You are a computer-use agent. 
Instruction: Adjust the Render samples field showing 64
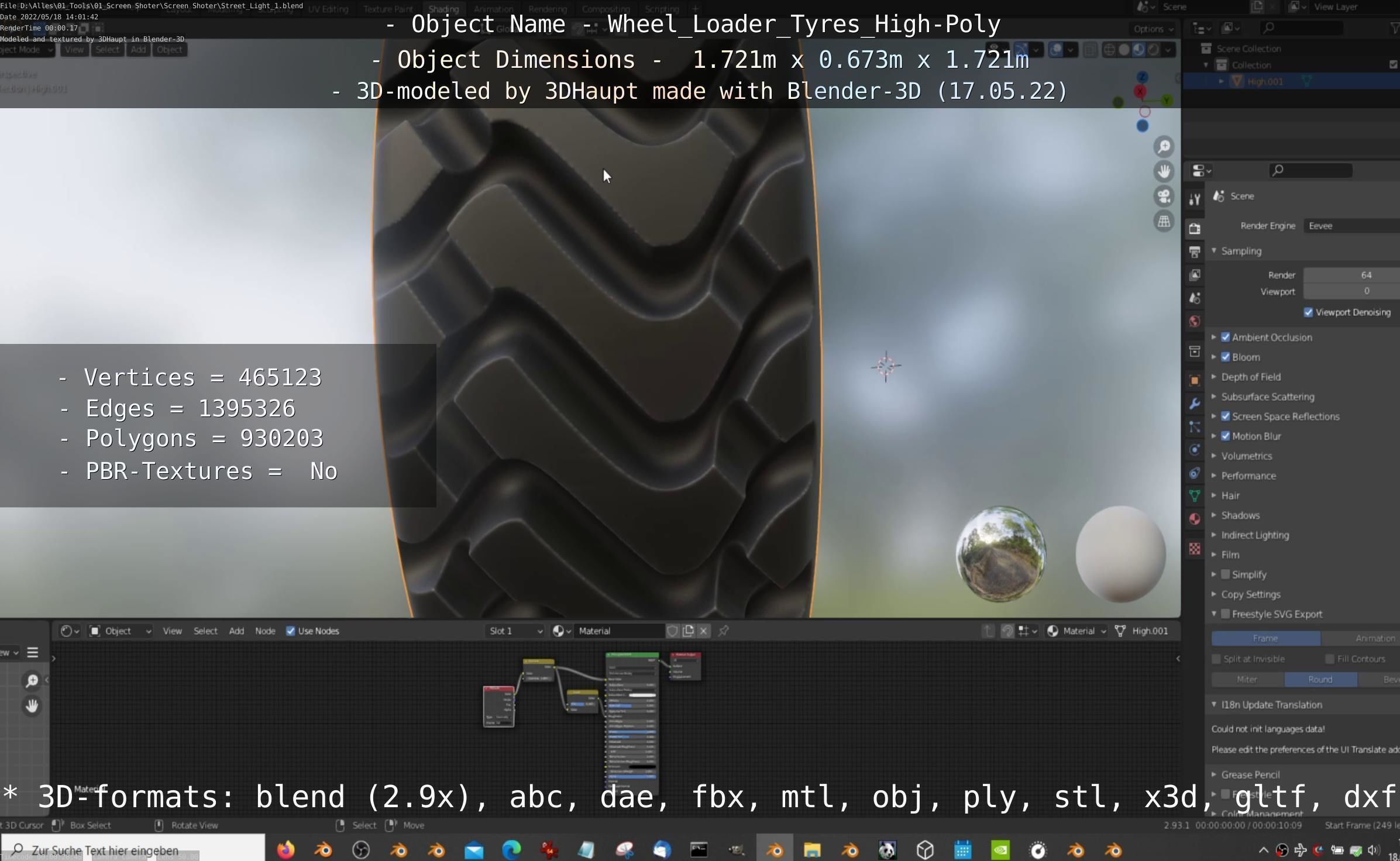[1351, 275]
